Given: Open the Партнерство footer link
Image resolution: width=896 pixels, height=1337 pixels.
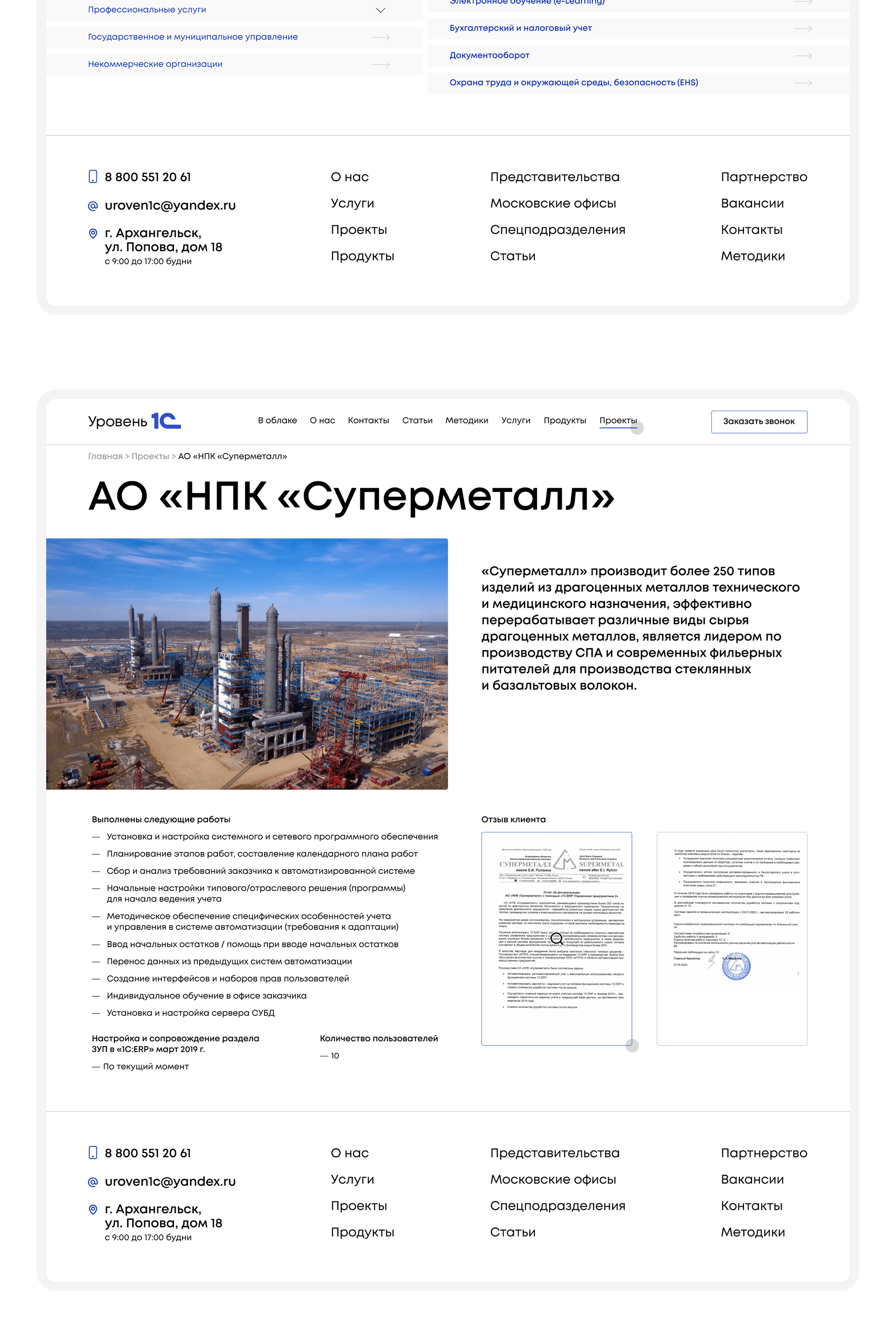Looking at the screenshot, I should click(x=764, y=177).
